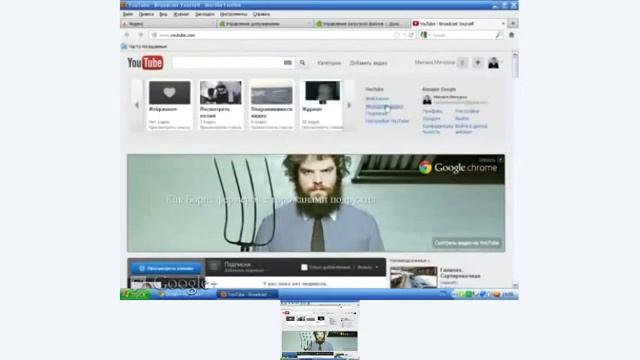The image size is (640, 360).
Task: Open the Часто посещаемые bookmarks folder
Action: click(144, 47)
